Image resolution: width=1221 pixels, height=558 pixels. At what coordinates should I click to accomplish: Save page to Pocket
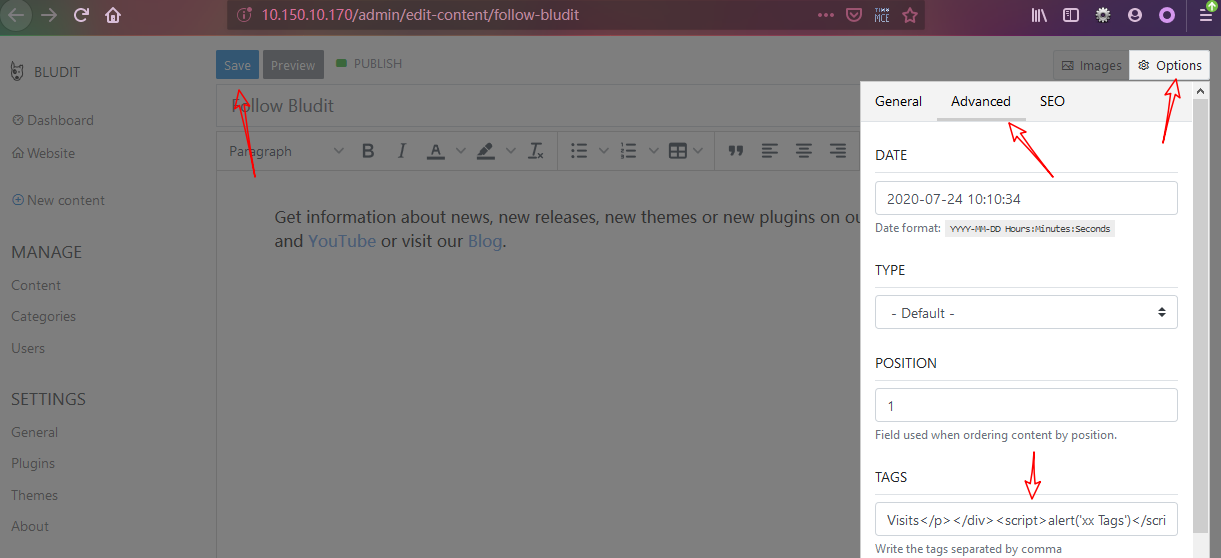point(854,15)
